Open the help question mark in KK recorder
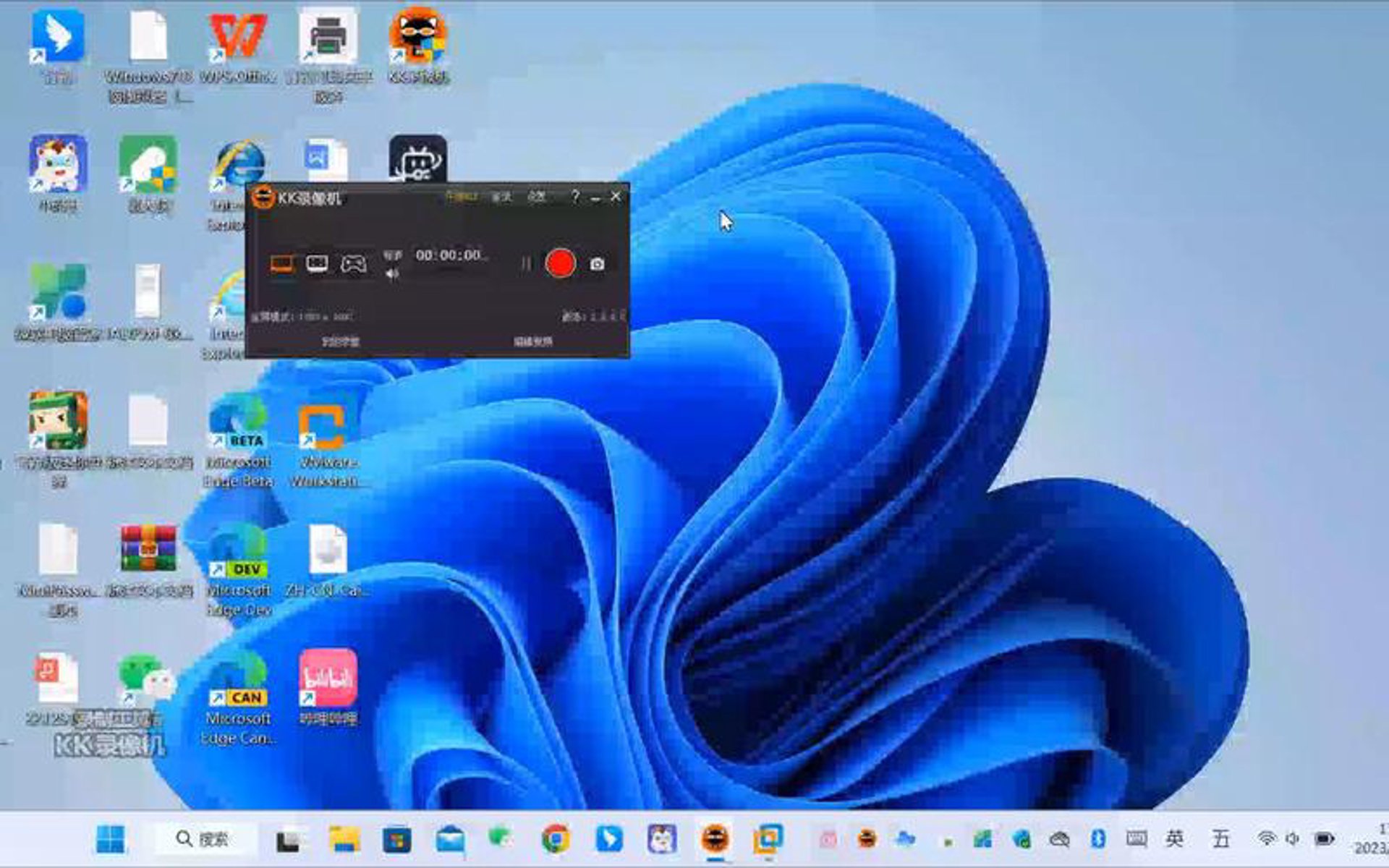 click(x=575, y=196)
